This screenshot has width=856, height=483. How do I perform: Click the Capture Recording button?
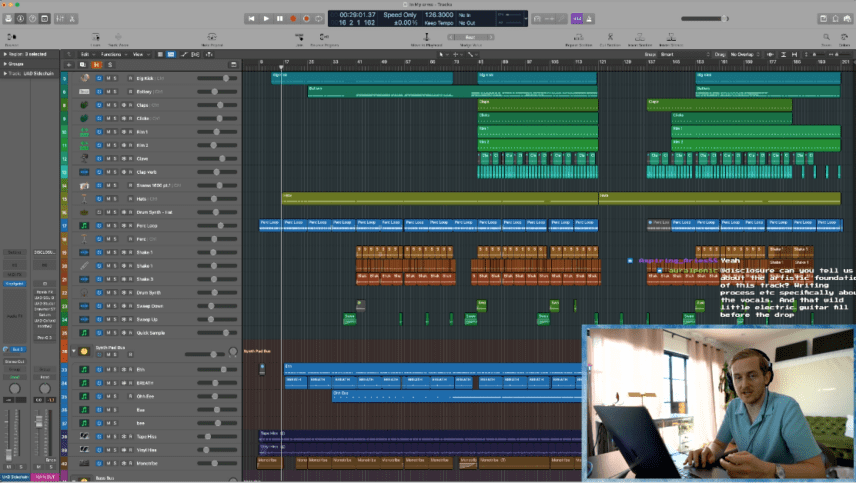tap(306, 19)
